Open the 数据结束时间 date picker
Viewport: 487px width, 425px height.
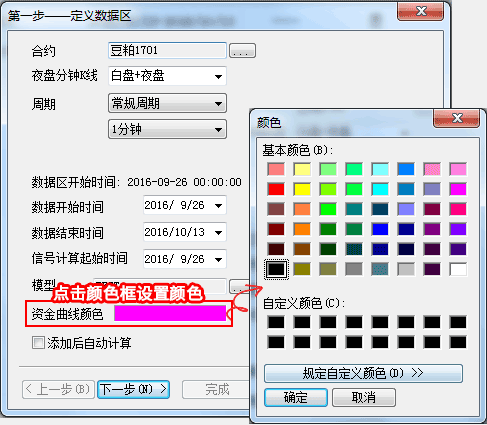[219, 232]
